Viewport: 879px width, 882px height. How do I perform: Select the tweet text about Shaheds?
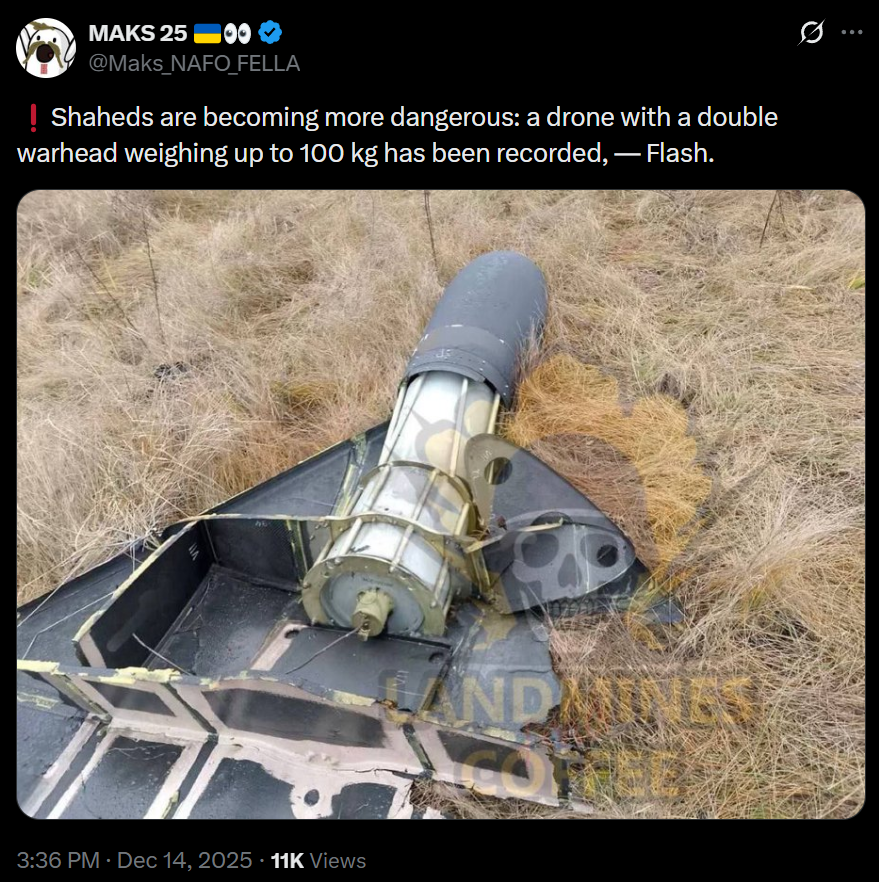398,135
